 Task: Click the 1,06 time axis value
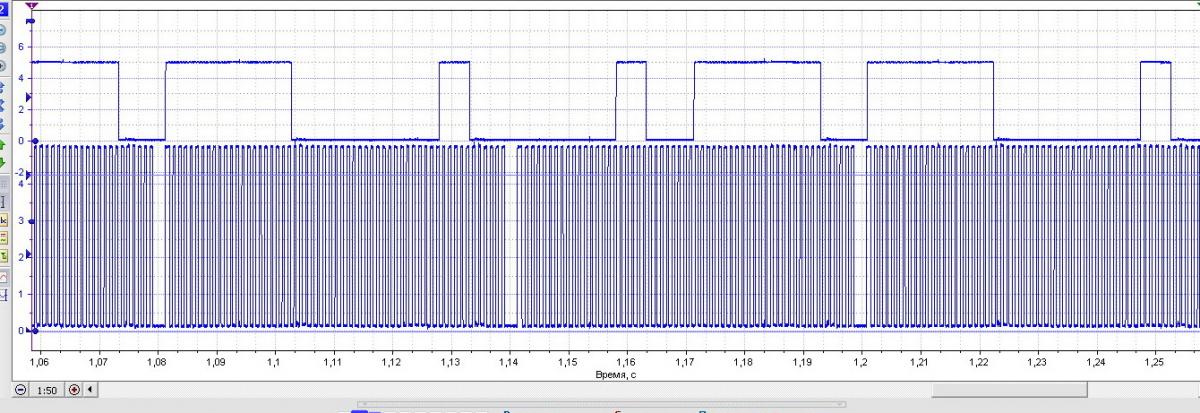pyautogui.click(x=40, y=361)
